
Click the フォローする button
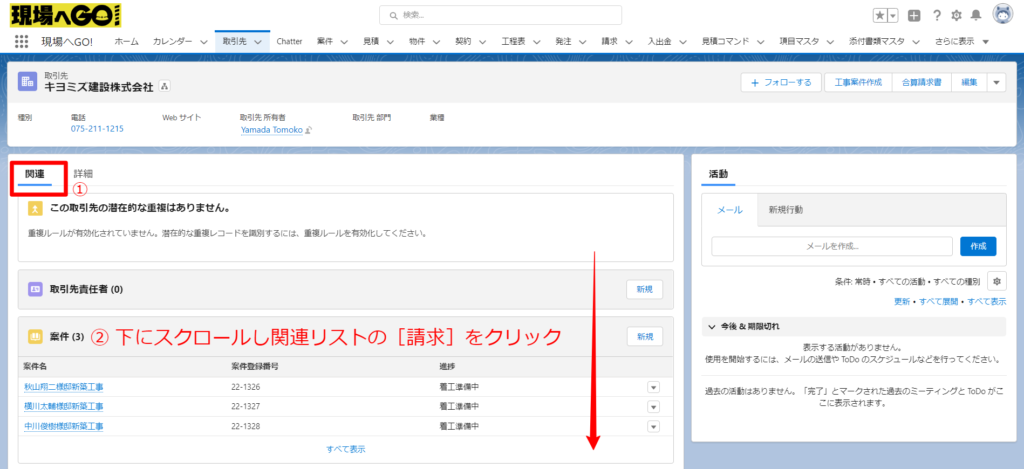click(x=781, y=82)
